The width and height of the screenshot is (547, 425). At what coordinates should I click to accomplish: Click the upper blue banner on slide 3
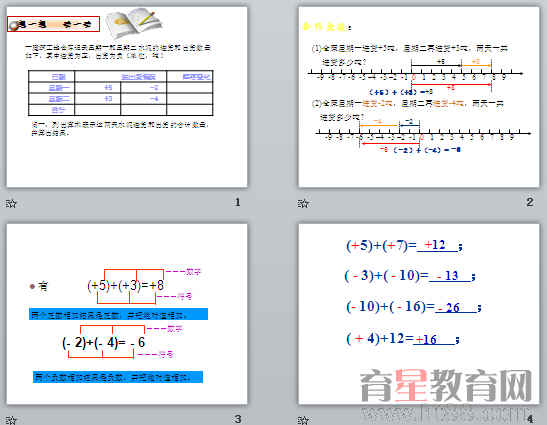coord(119,314)
